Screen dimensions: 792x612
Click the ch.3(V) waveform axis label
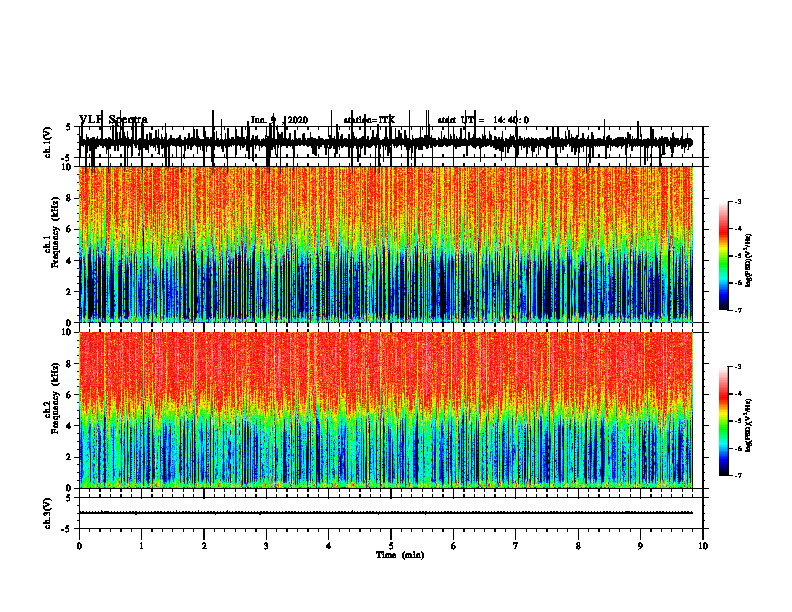48,513
